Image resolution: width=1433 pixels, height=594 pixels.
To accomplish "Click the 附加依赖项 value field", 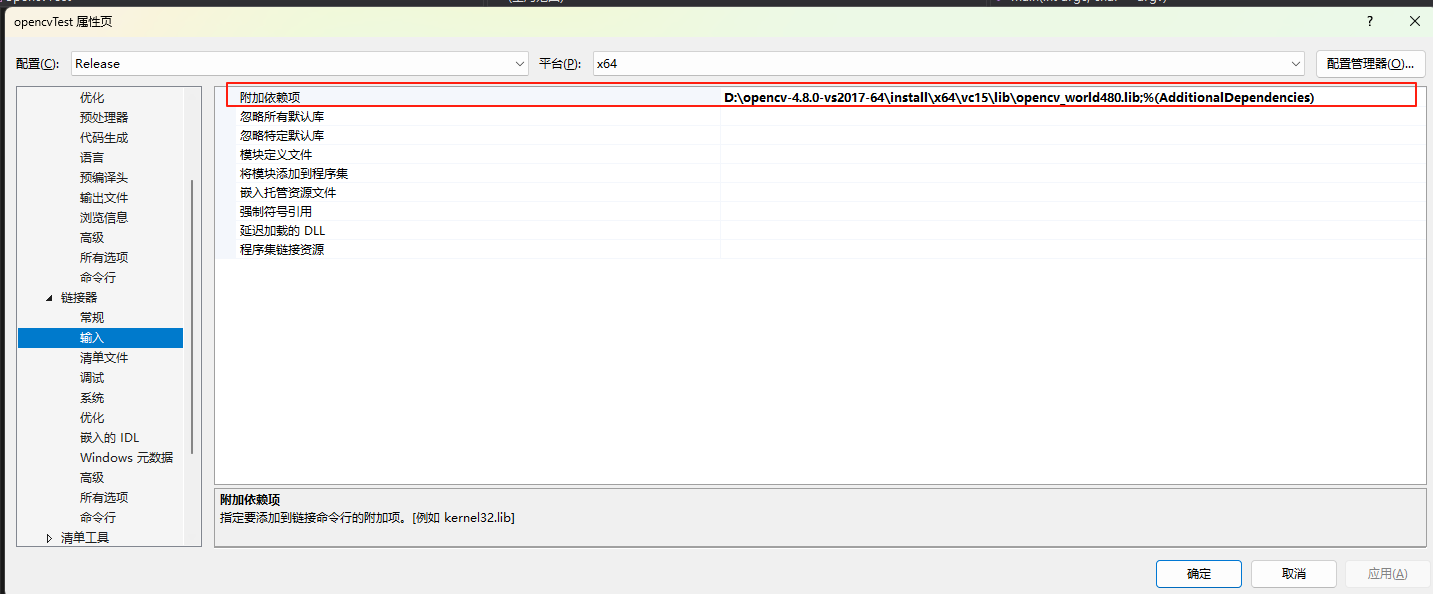I will tap(1020, 97).
